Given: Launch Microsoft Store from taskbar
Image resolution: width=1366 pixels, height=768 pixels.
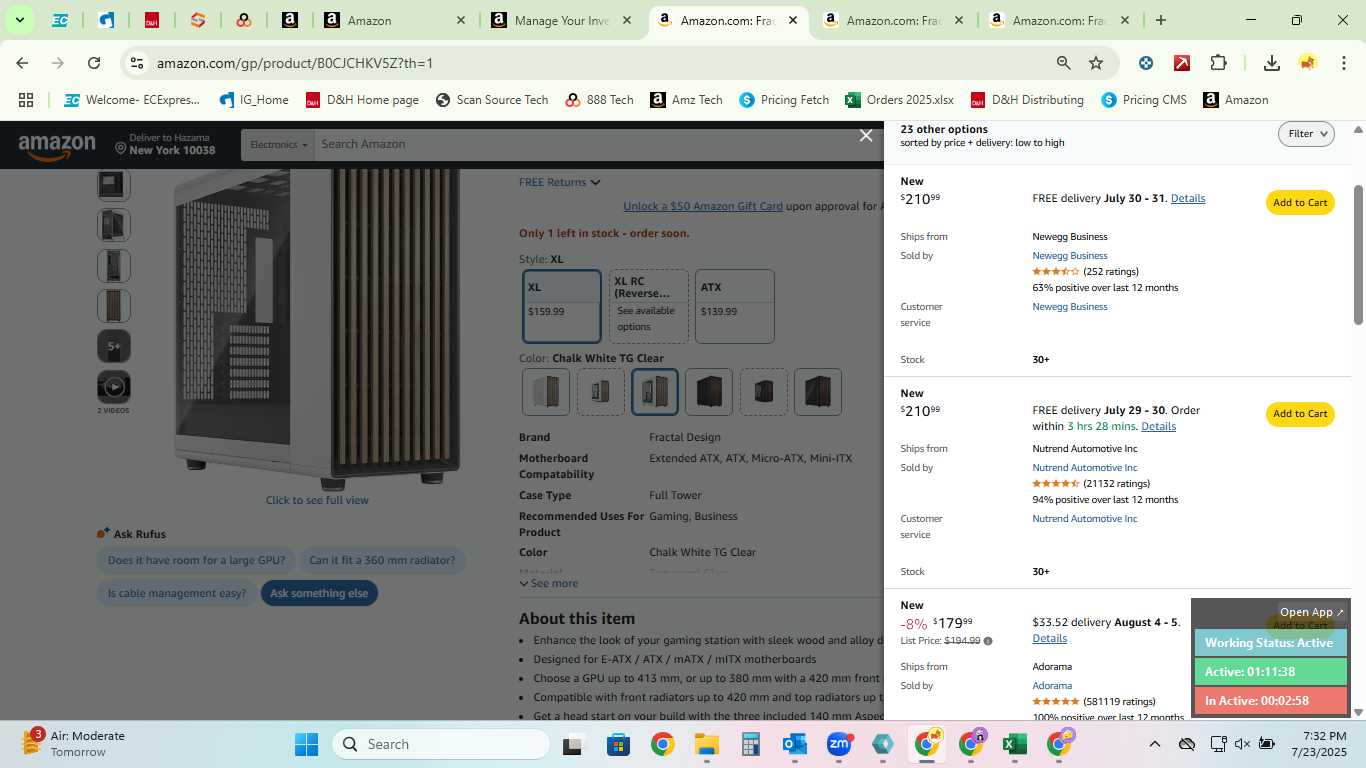Looking at the screenshot, I should point(618,744).
